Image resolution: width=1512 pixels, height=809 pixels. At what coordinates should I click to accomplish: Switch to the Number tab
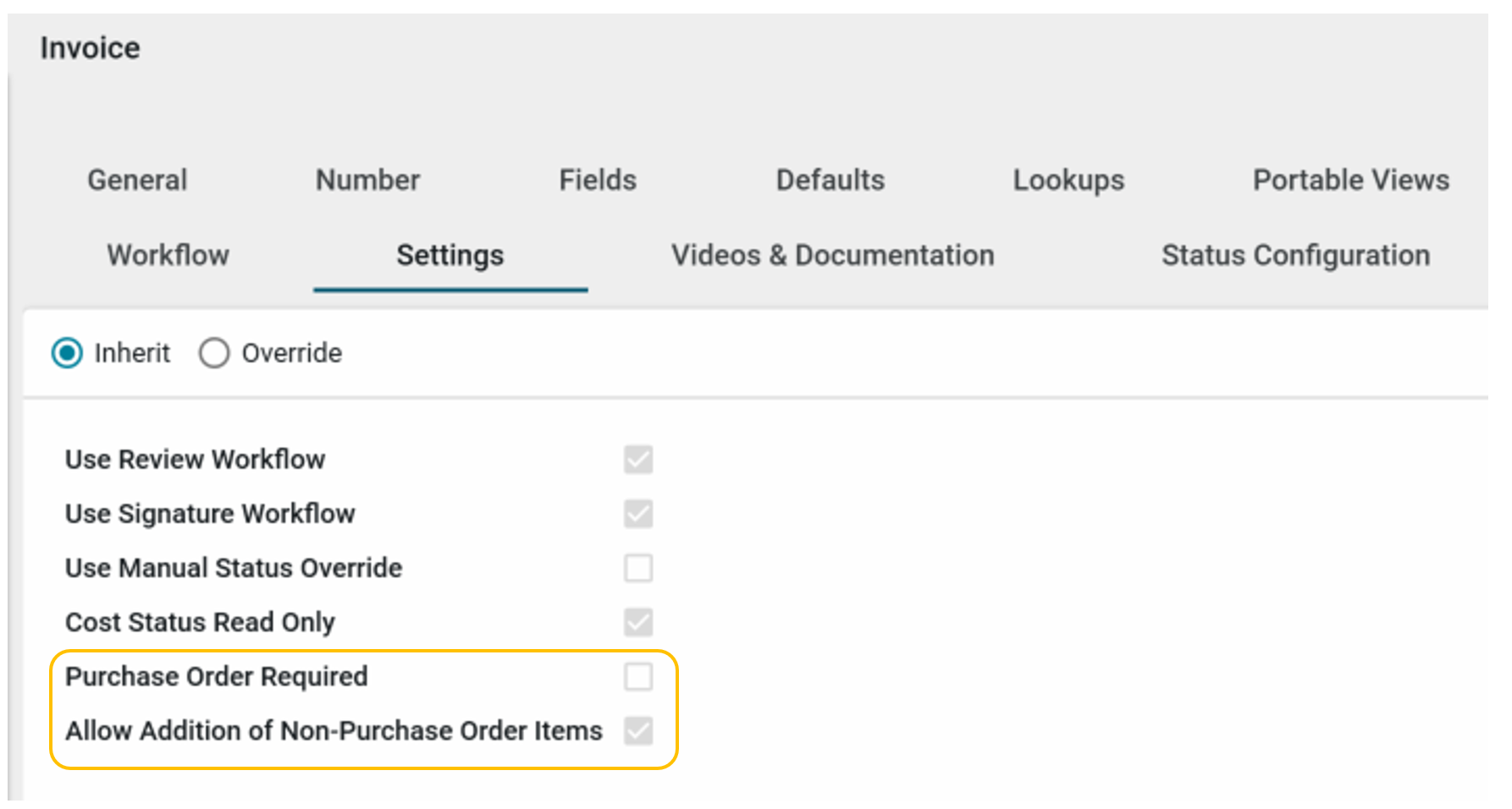[367, 180]
